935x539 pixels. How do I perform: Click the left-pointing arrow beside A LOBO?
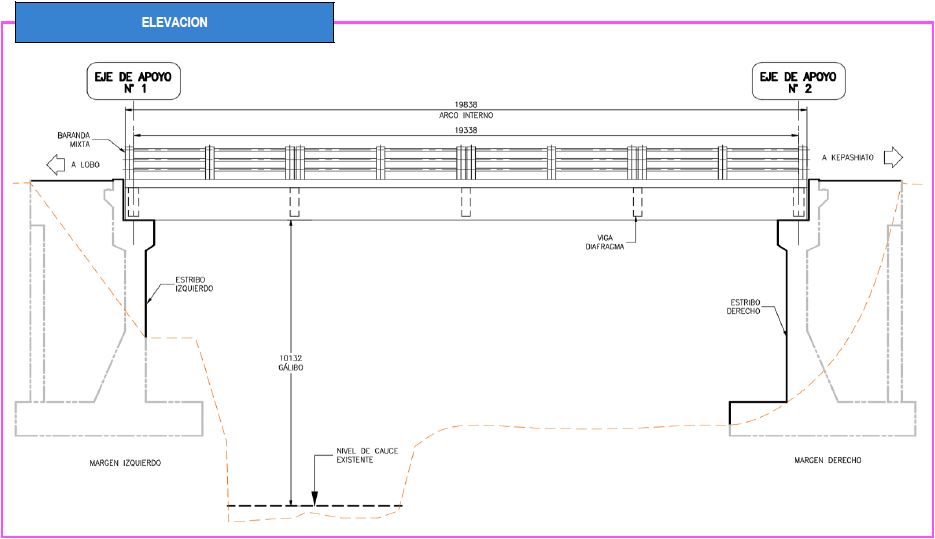click(x=55, y=165)
